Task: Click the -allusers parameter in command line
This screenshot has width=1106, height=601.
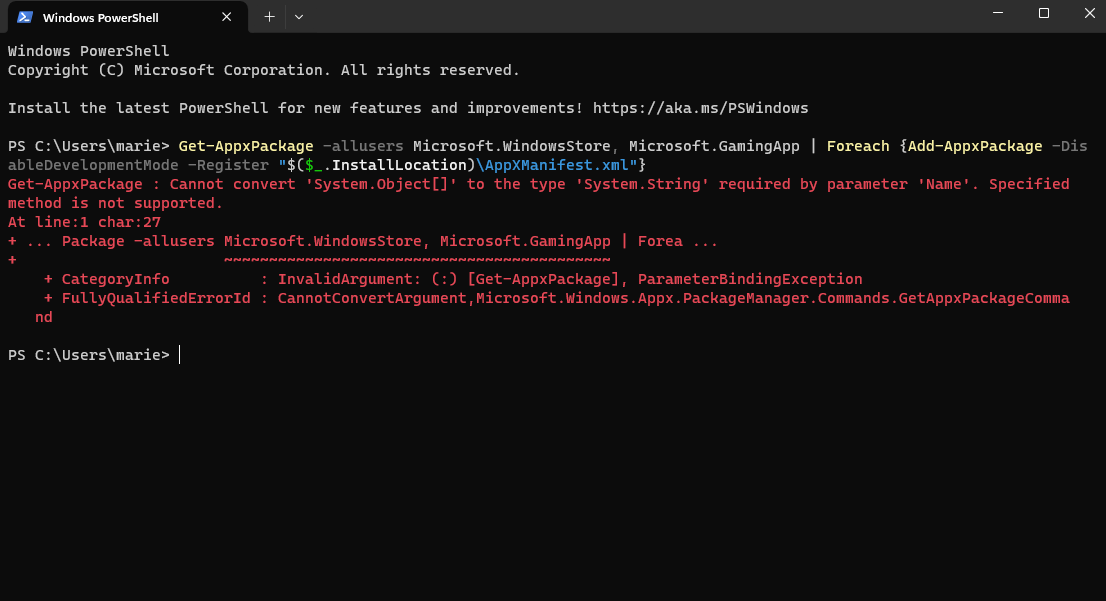Action: (x=363, y=146)
